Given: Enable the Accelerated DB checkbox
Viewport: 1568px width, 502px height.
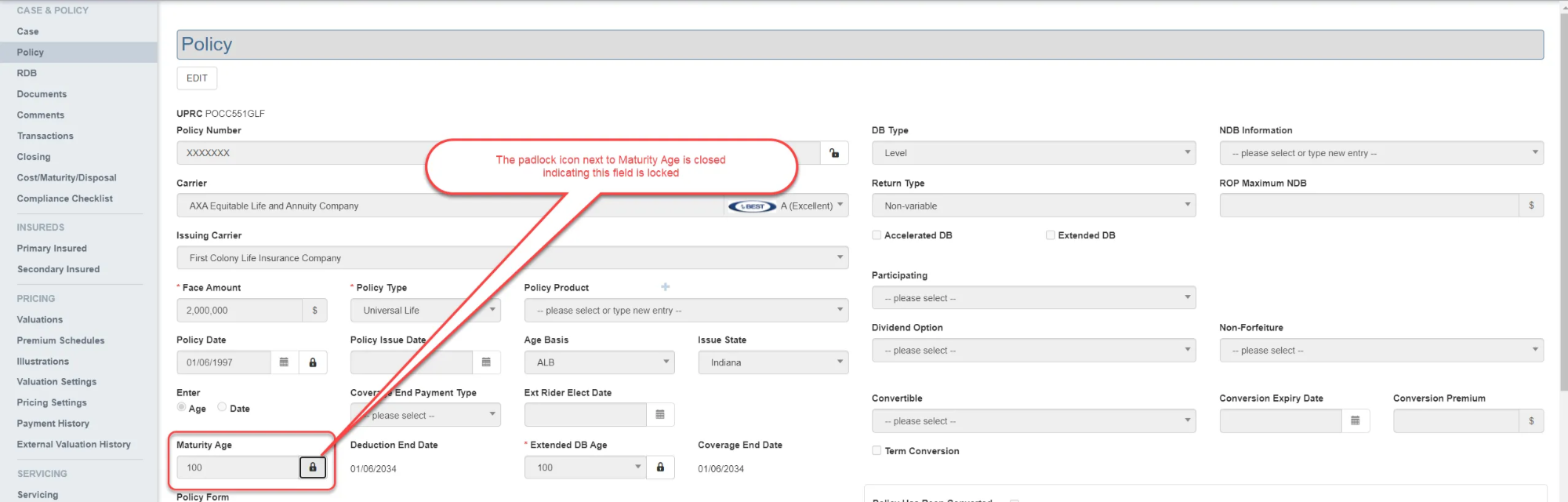Looking at the screenshot, I should (877, 235).
